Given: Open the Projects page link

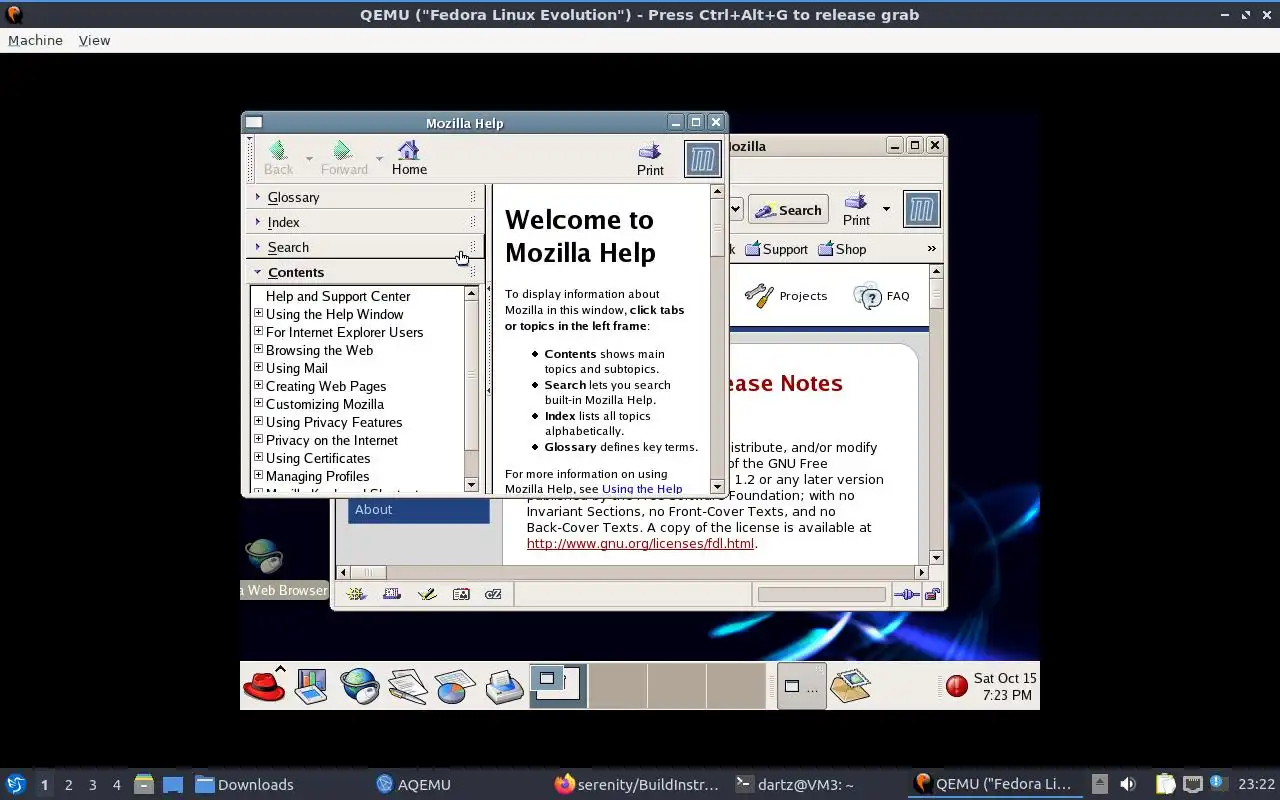Looking at the screenshot, I should 786,296.
